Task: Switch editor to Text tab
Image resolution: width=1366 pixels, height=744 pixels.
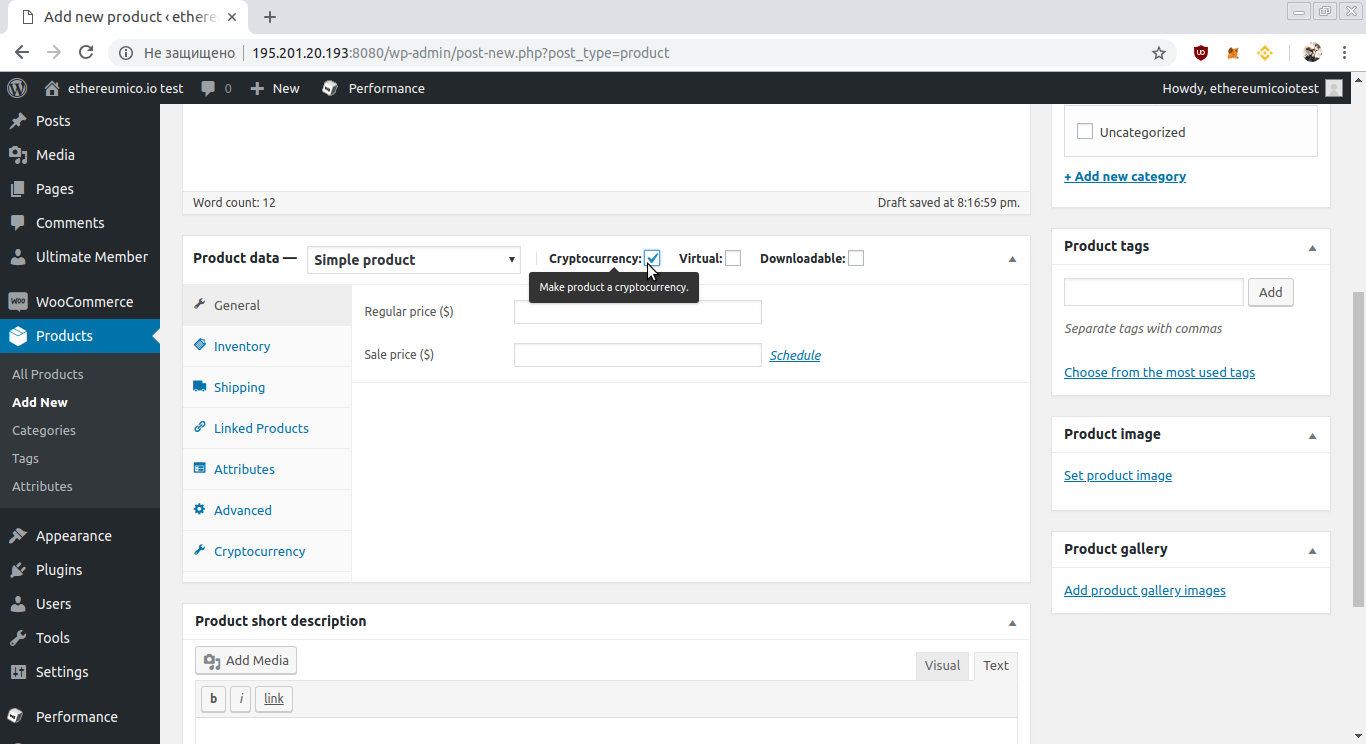Action: click(x=996, y=666)
